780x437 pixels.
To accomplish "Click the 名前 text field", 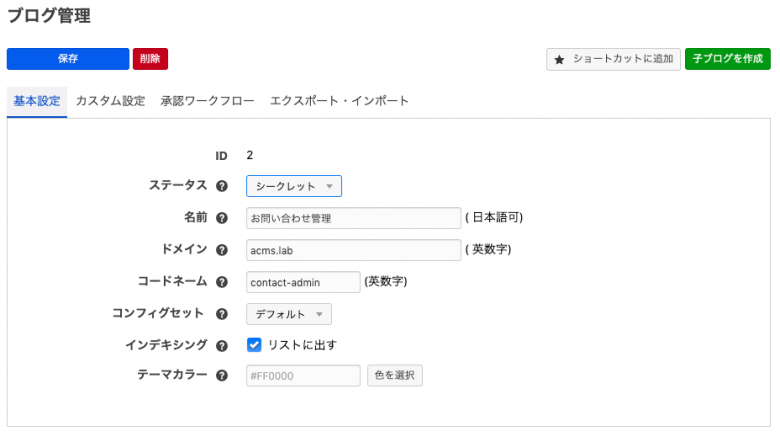I will (x=352, y=218).
